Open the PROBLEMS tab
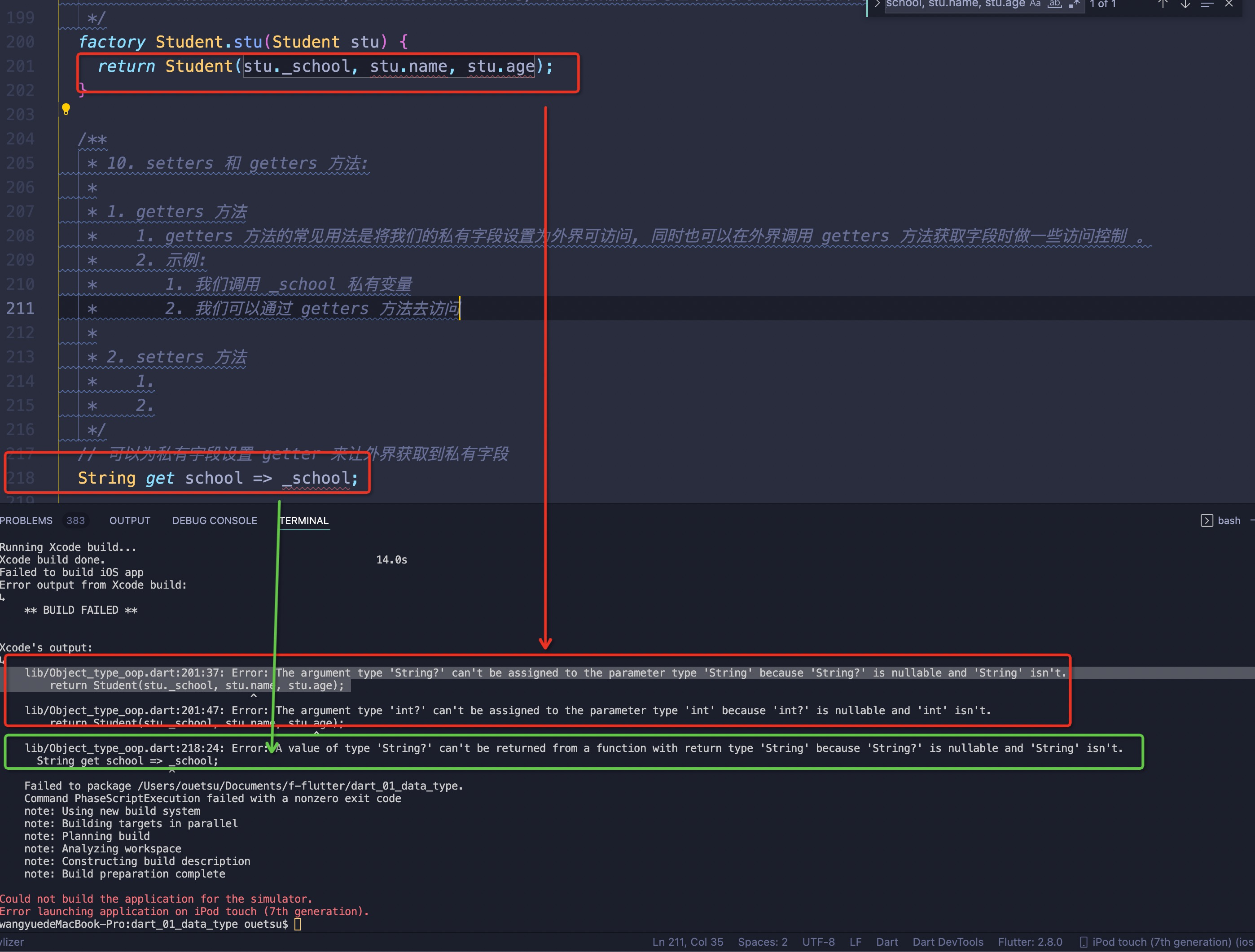This screenshot has height=952, width=1255. [x=26, y=520]
